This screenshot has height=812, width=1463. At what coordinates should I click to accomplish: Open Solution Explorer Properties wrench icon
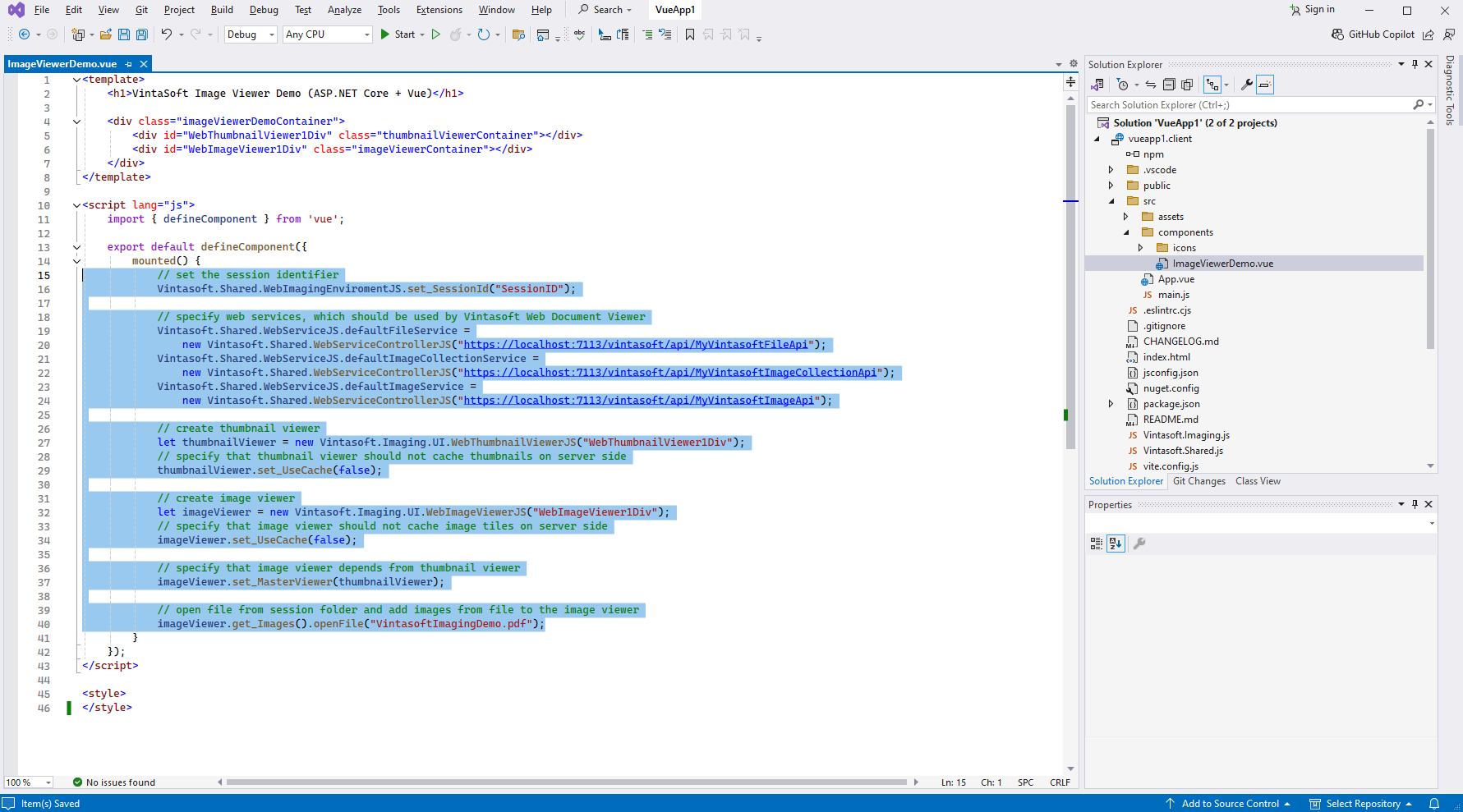coord(1246,85)
